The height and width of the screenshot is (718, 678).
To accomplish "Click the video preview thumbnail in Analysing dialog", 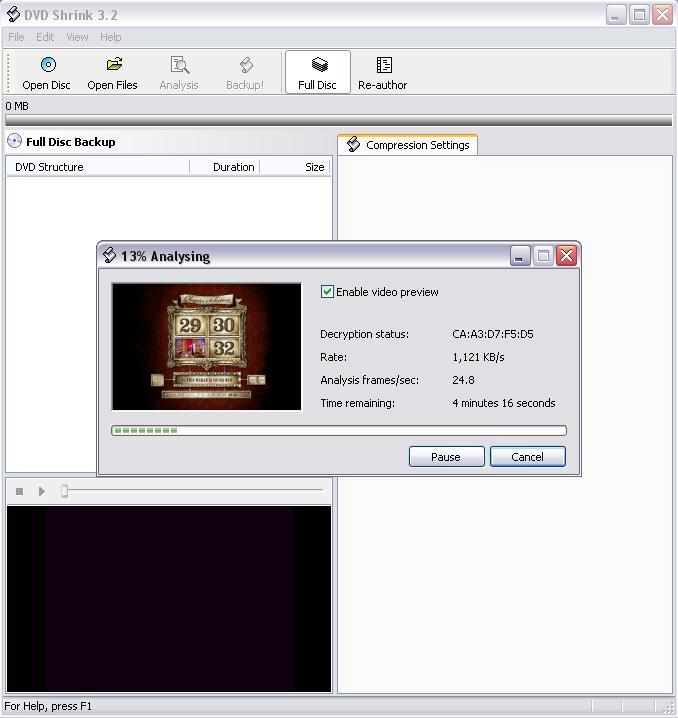I will point(206,347).
